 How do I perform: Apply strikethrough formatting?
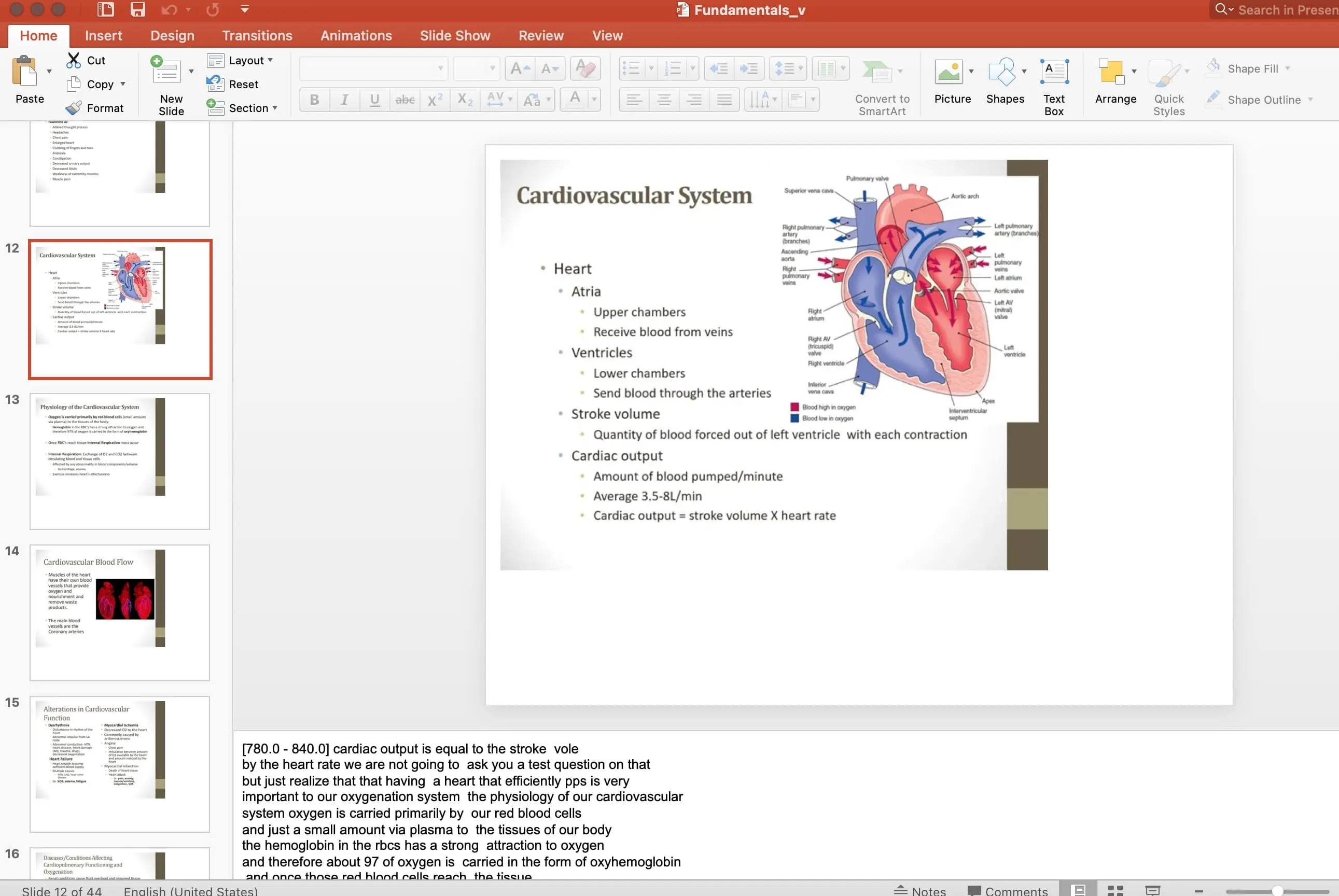[x=404, y=100]
